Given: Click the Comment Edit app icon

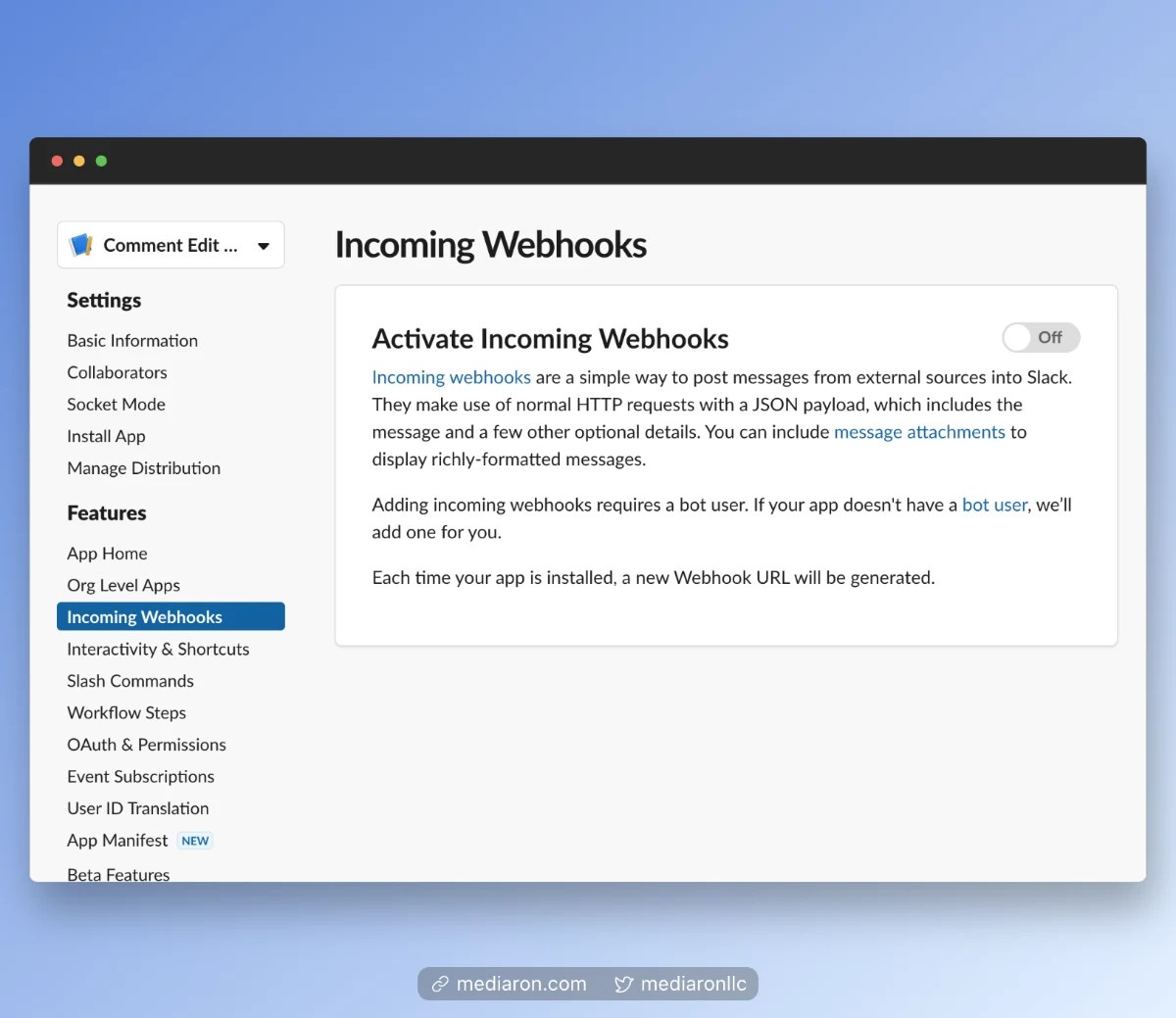Looking at the screenshot, I should coord(81,245).
